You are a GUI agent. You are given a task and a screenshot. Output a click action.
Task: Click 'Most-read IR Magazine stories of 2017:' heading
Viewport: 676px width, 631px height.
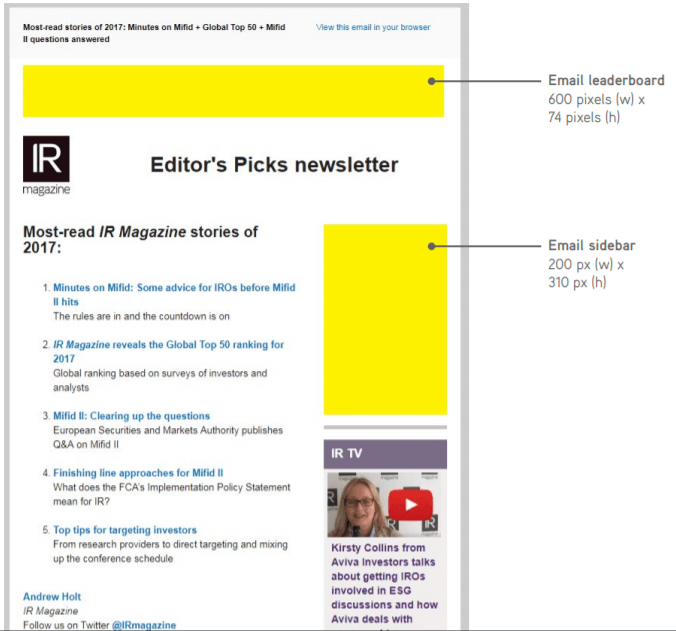140,240
